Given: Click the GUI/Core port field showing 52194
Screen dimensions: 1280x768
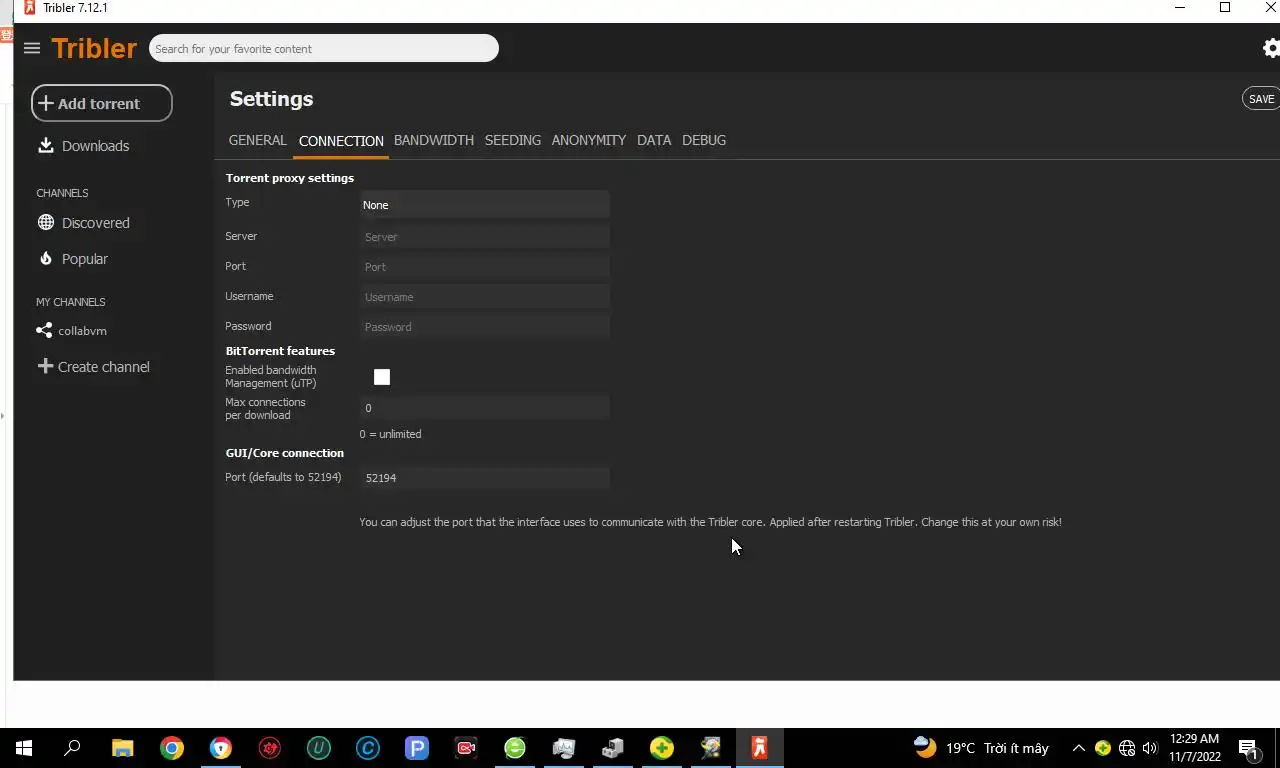Looking at the screenshot, I should pos(484,478).
